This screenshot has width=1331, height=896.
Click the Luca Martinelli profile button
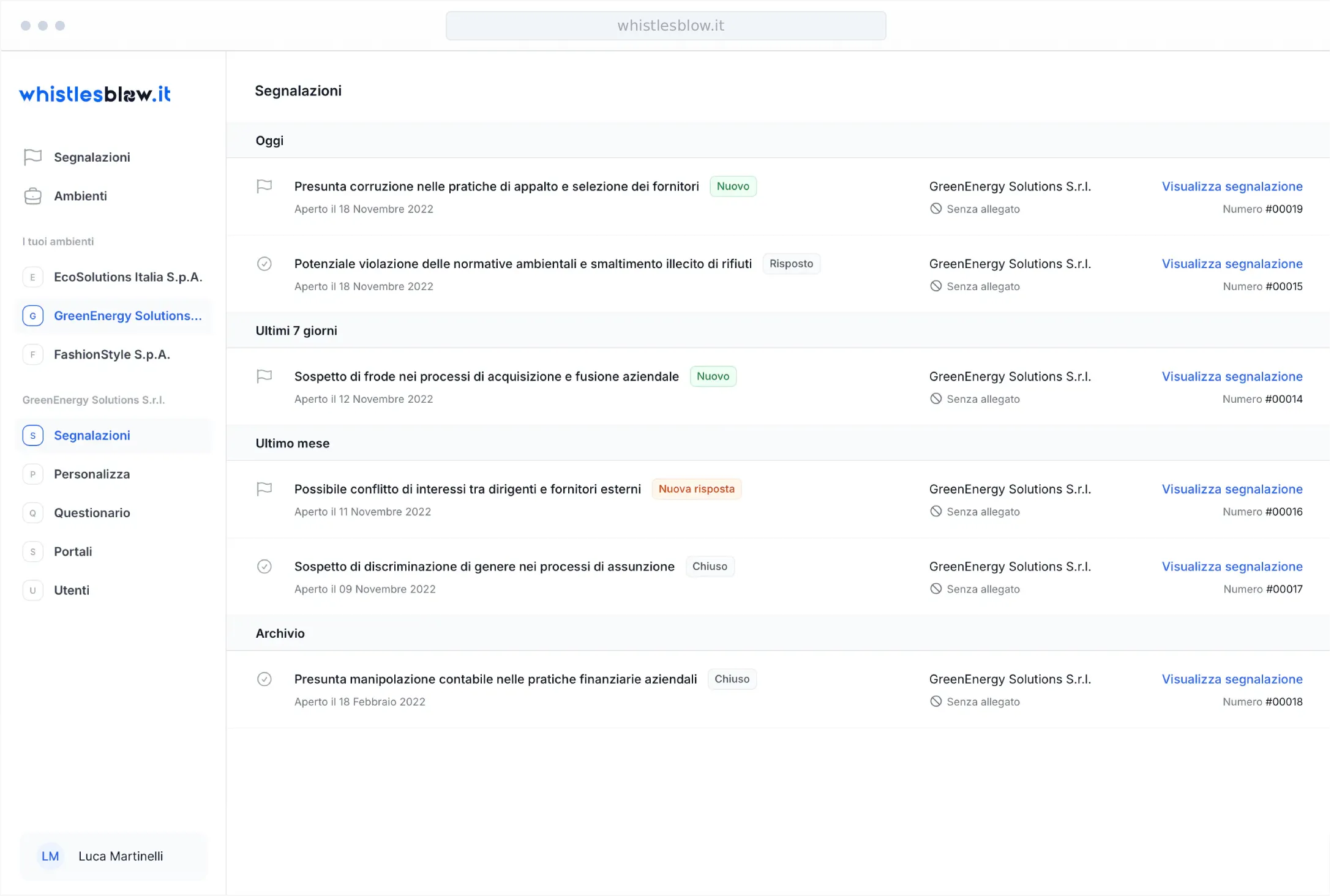point(114,856)
